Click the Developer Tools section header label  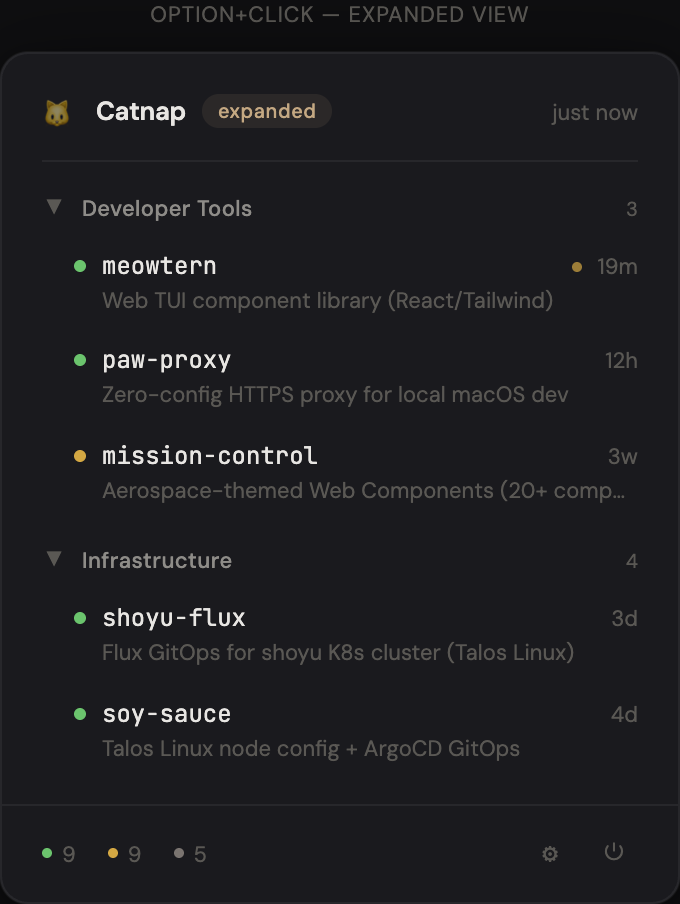click(x=167, y=208)
